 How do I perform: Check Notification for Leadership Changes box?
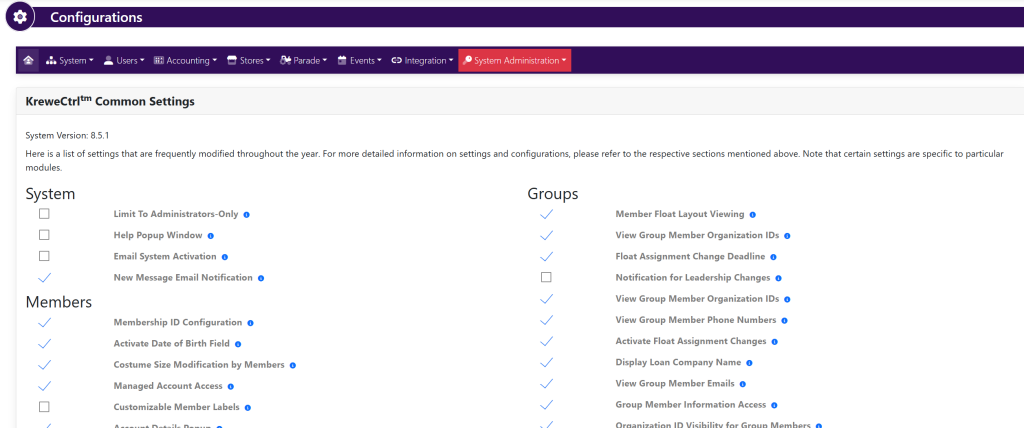click(546, 277)
